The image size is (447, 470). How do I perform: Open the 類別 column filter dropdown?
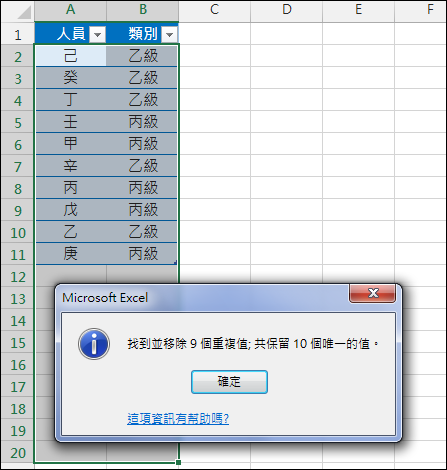point(169,34)
